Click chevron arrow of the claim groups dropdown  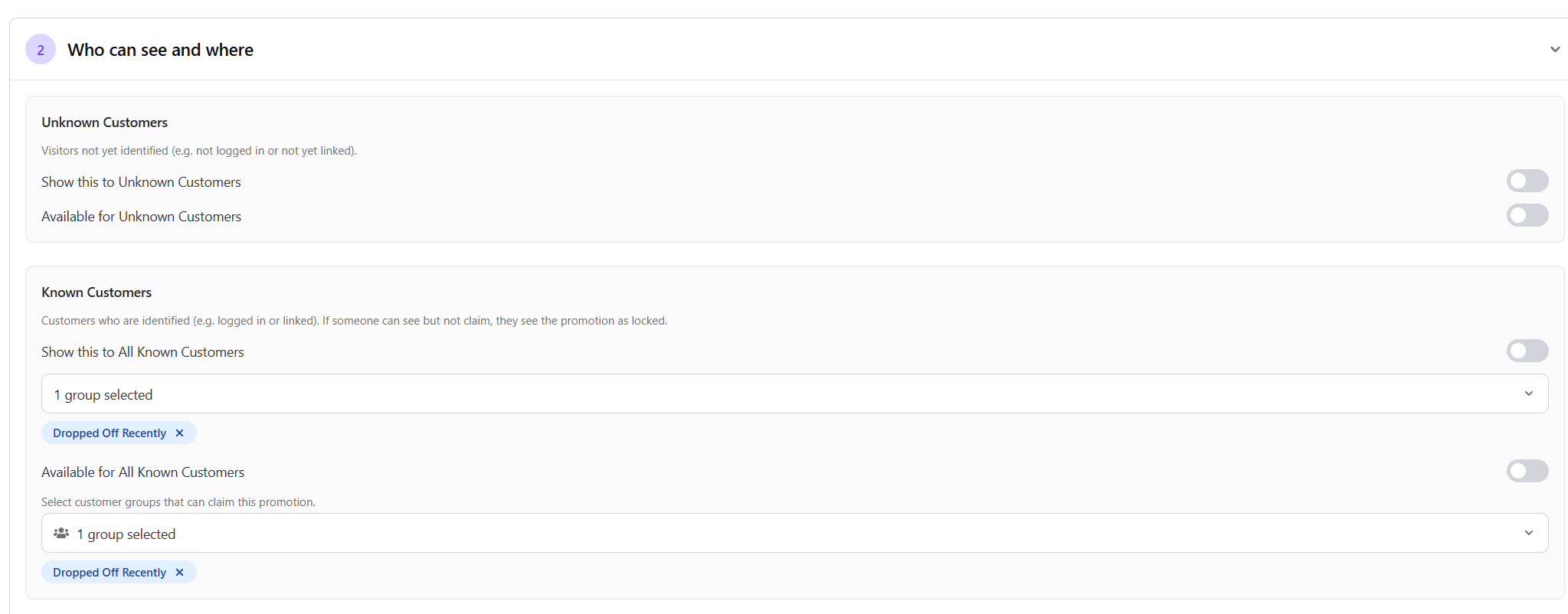click(1529, 534)
